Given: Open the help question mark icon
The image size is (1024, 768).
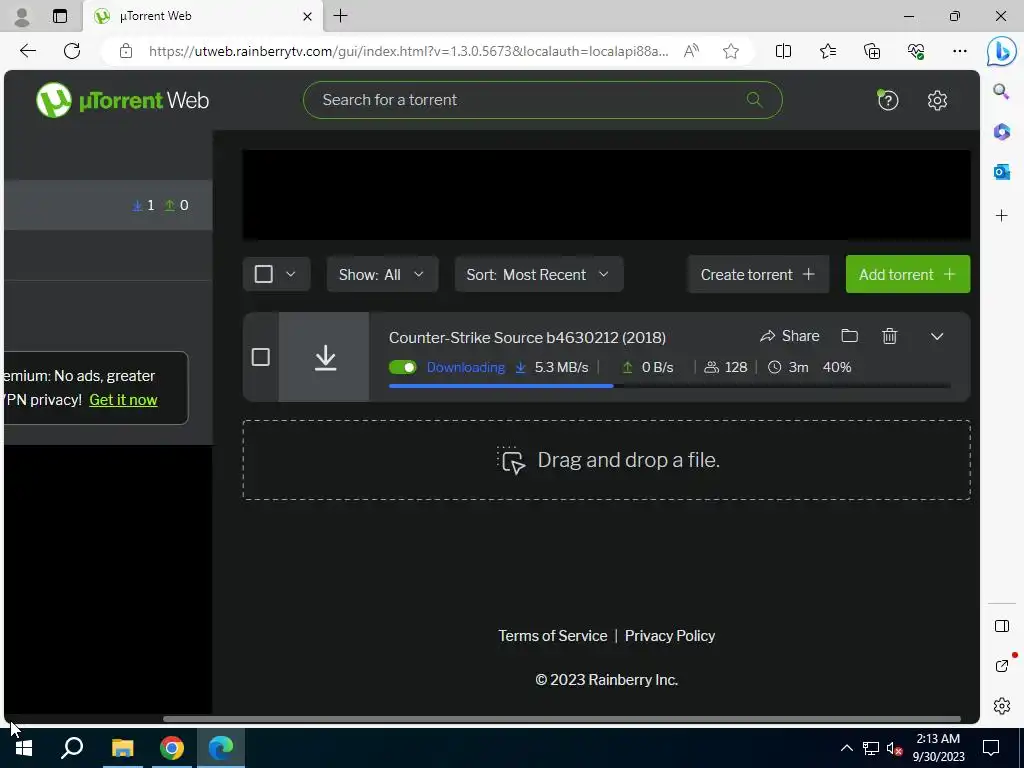Looking at the screenshot, I should click(x=888, y=100).
